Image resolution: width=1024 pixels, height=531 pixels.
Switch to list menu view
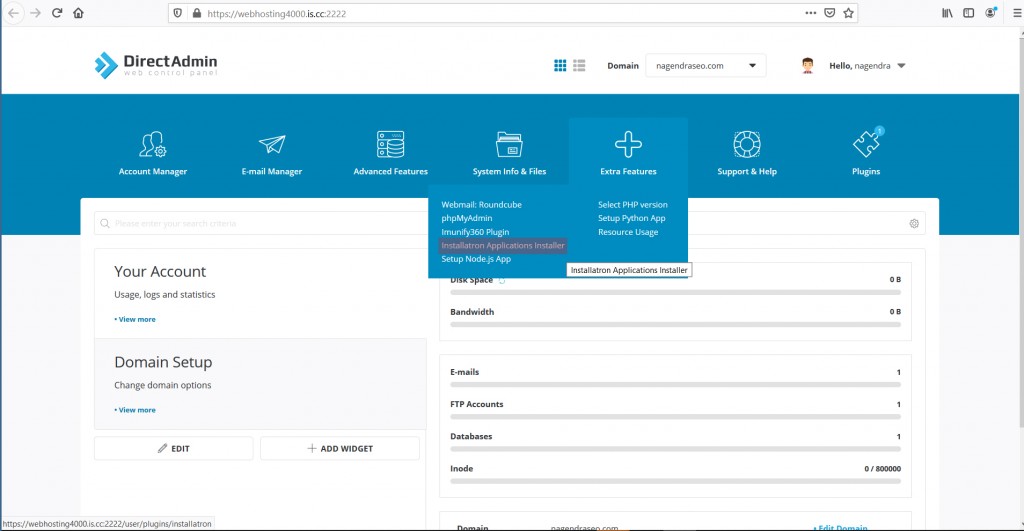click(579, 65)
